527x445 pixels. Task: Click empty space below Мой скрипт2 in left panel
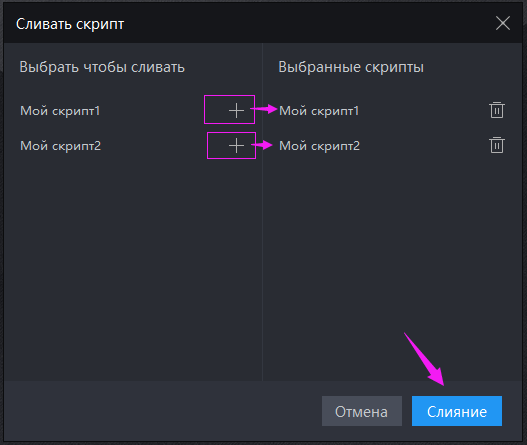(133, 269)
